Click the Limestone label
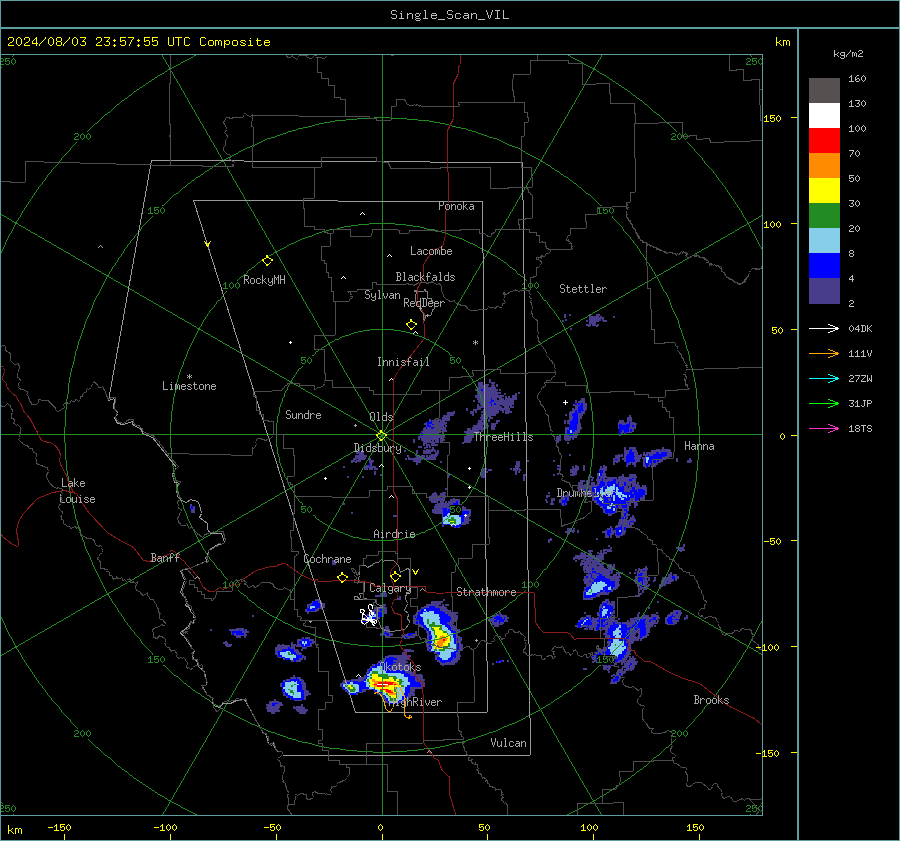This screenshot has width=900, height=841. tap(189, 386)
